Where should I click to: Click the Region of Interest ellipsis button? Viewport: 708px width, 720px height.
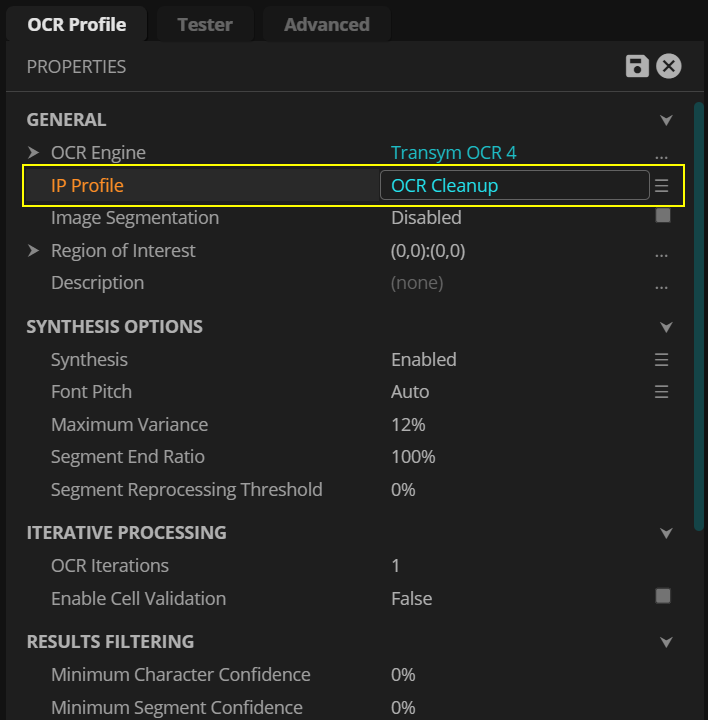click(661, 252)
